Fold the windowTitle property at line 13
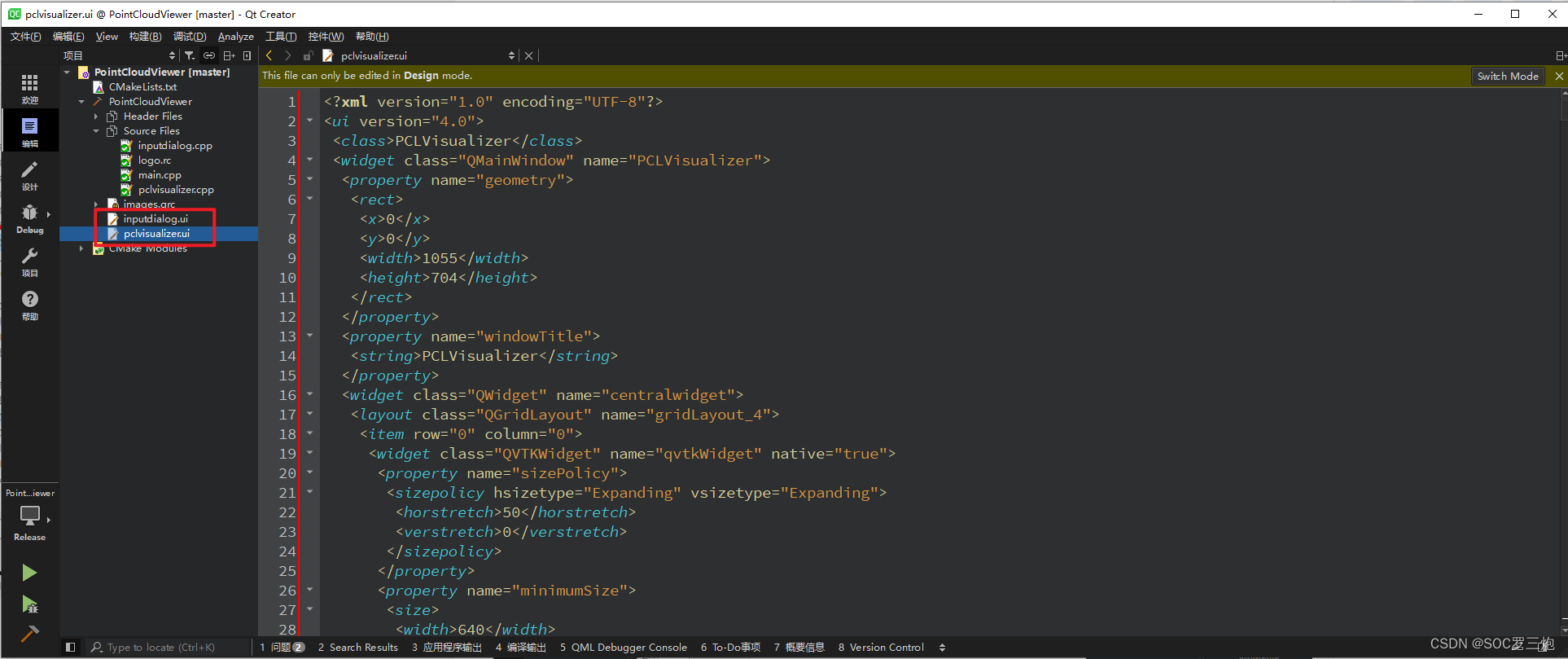 309,336
